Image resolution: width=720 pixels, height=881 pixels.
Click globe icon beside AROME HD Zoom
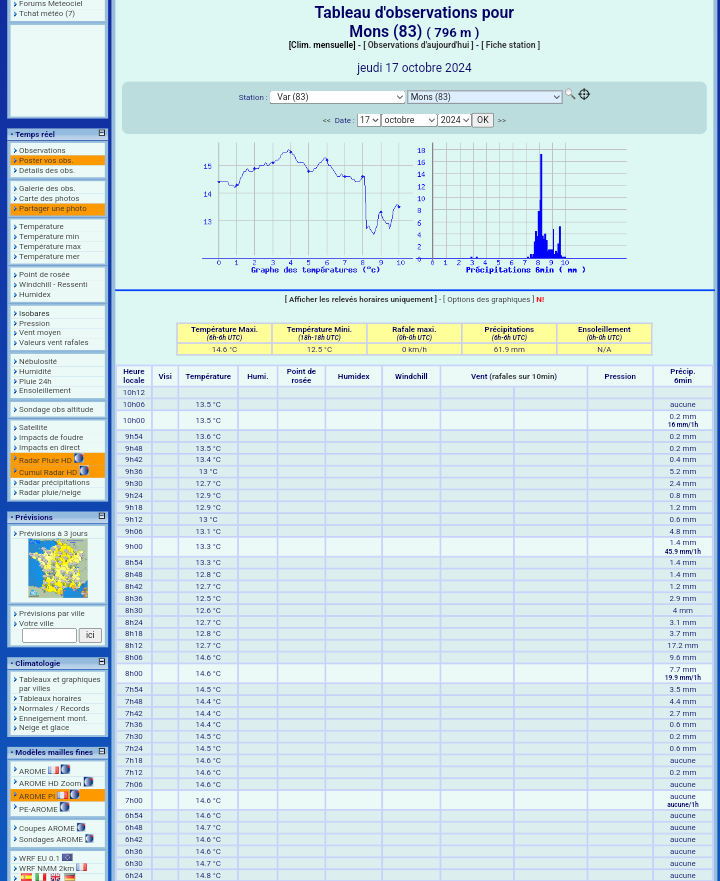point(88,782)
